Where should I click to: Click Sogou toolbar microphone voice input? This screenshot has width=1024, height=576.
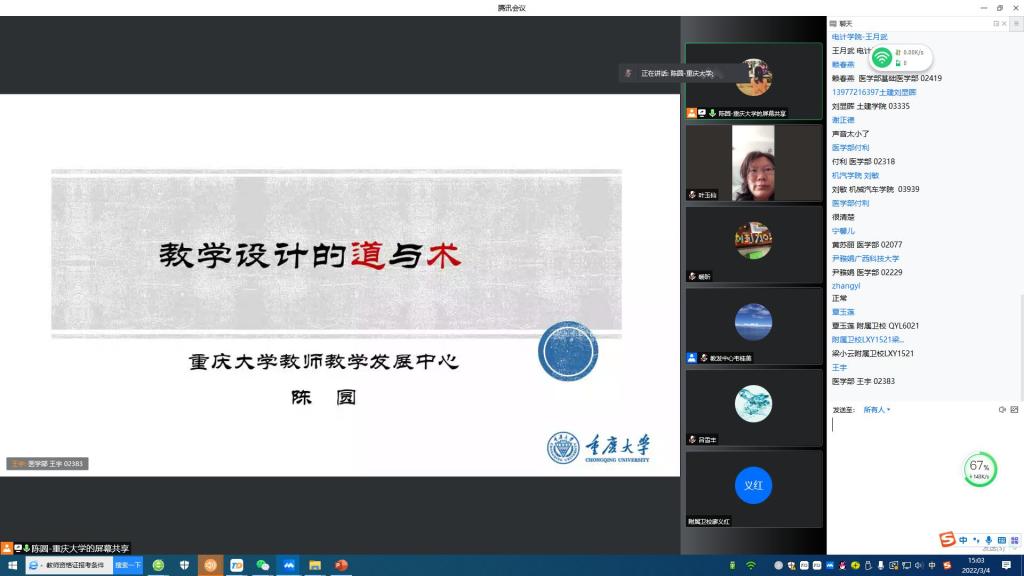coord(989,540)
